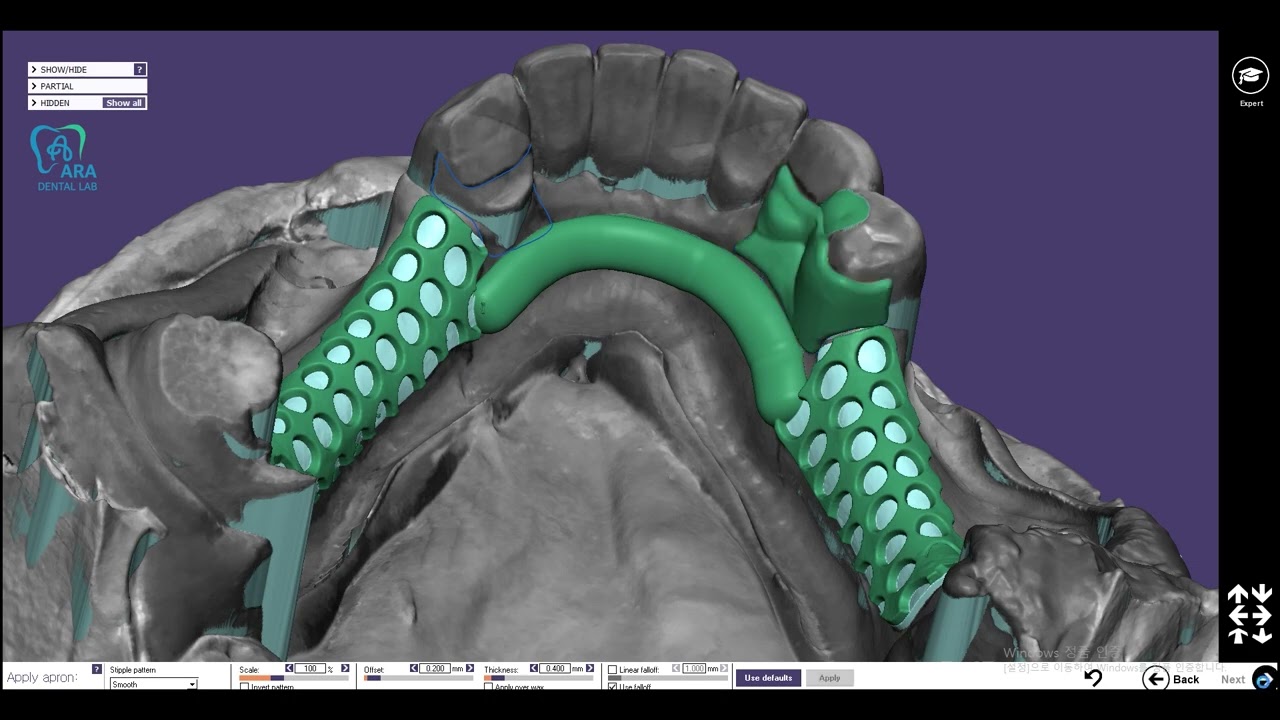
Task: Enable the Invert pattern checkbox
Action: coord(245,687)
